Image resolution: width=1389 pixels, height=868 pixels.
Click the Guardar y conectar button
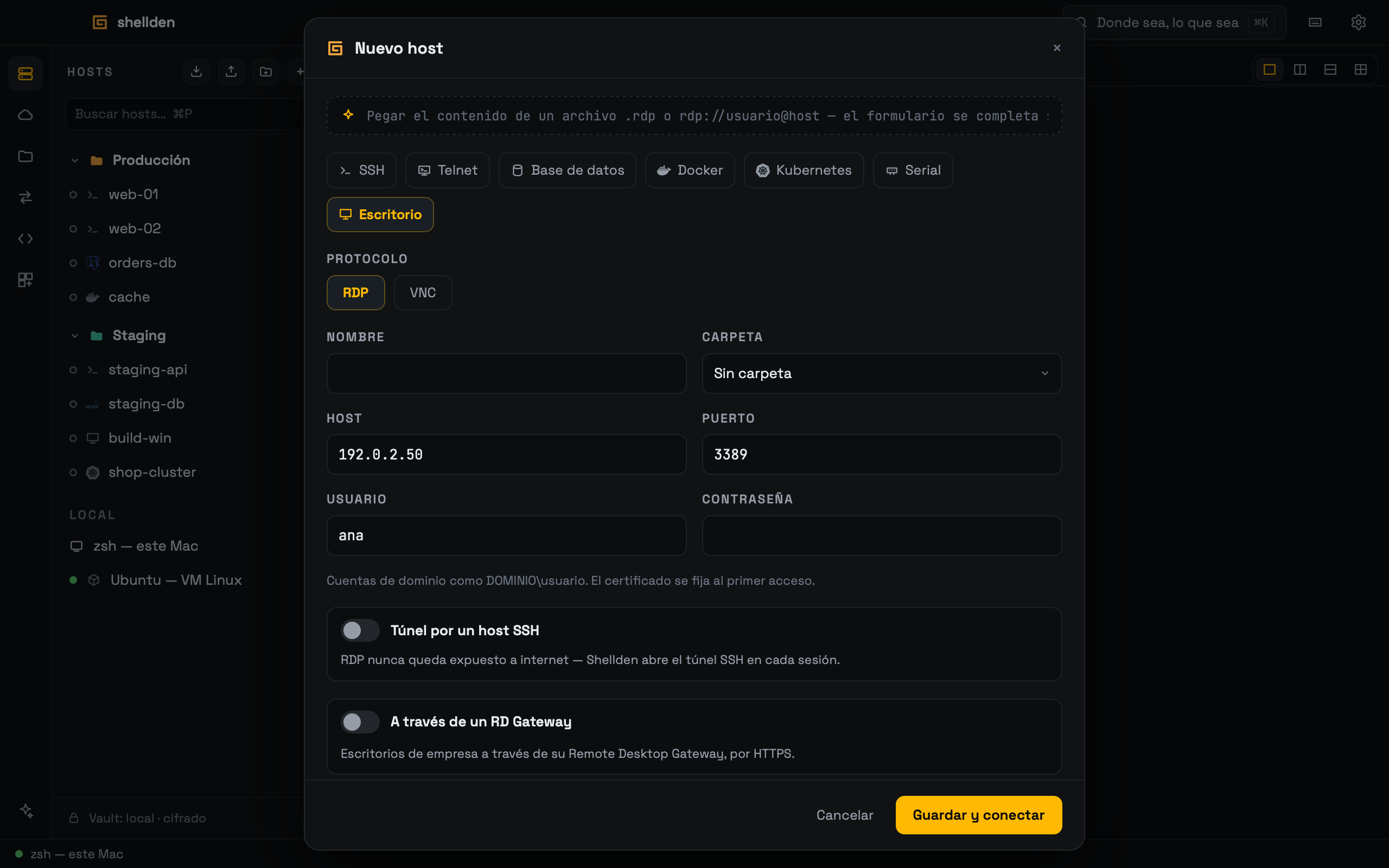tap(979, 815)
